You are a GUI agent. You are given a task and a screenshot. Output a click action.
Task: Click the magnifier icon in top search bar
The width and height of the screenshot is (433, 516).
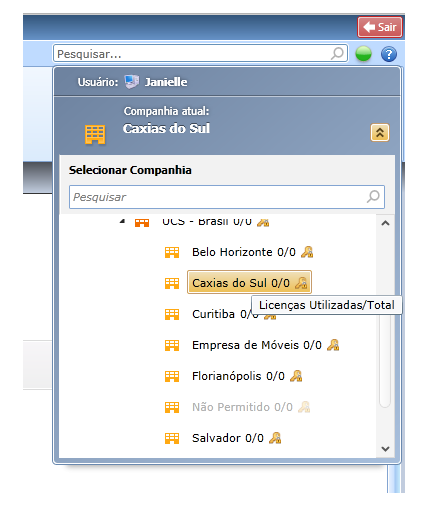tap(337, 53)
